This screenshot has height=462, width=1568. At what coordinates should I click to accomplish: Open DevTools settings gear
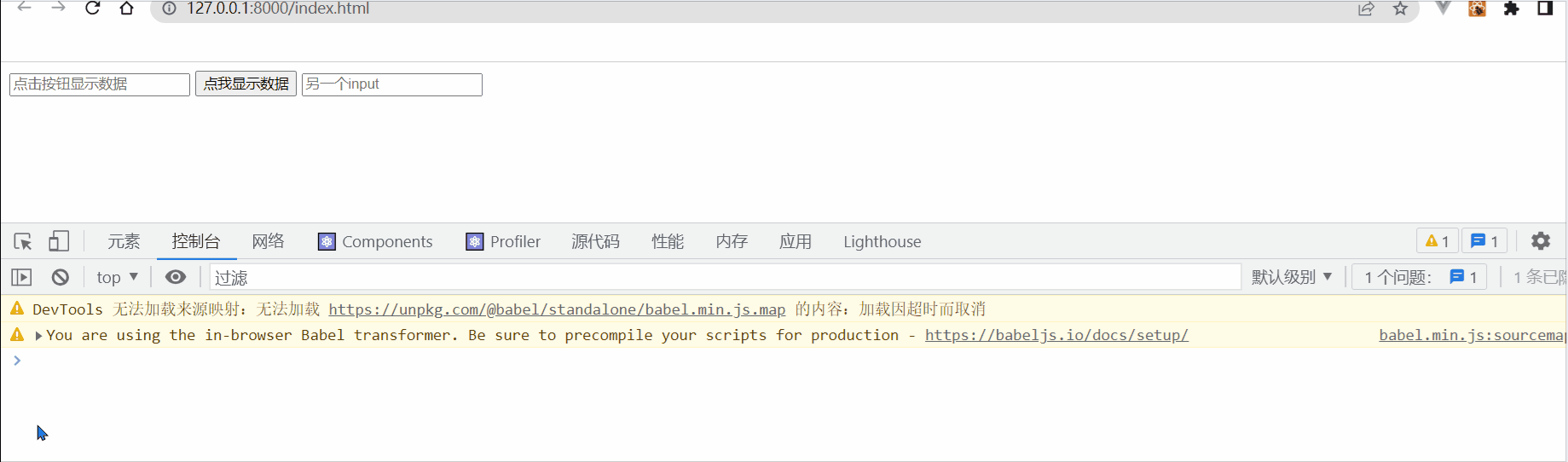(x=1540, y=241)
